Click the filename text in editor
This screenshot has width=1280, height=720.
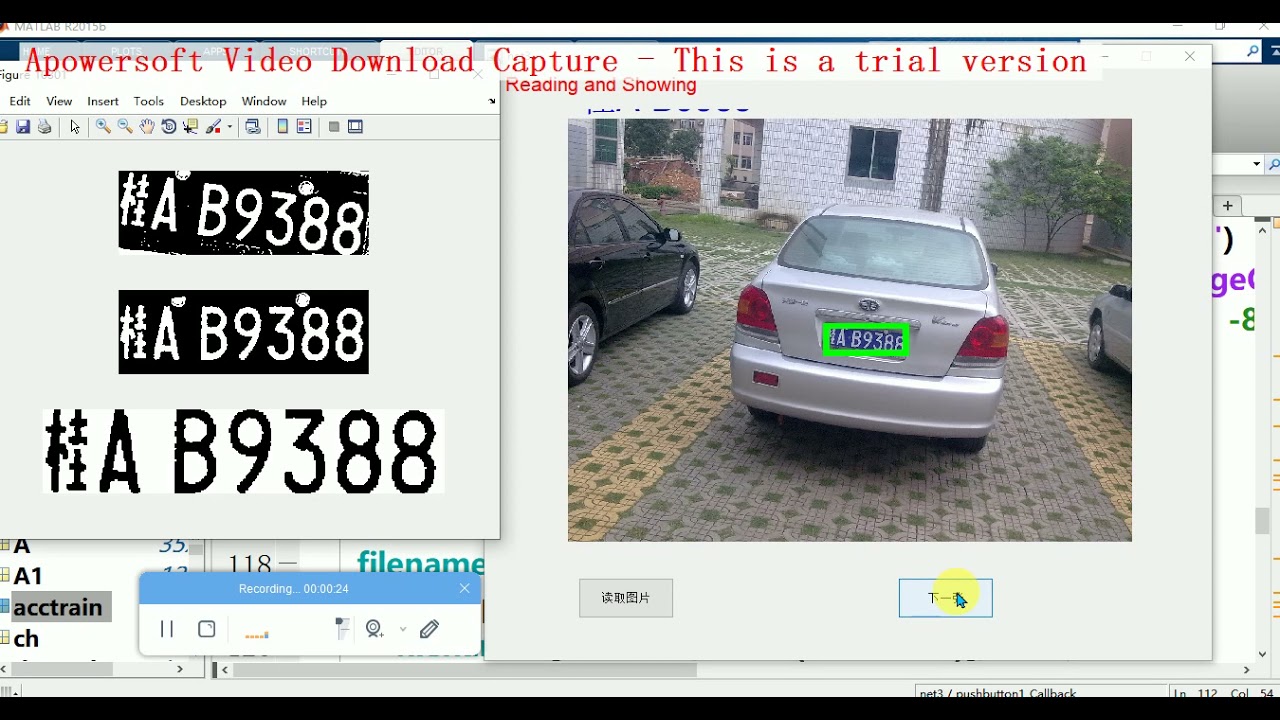click(x=420, y=563)
